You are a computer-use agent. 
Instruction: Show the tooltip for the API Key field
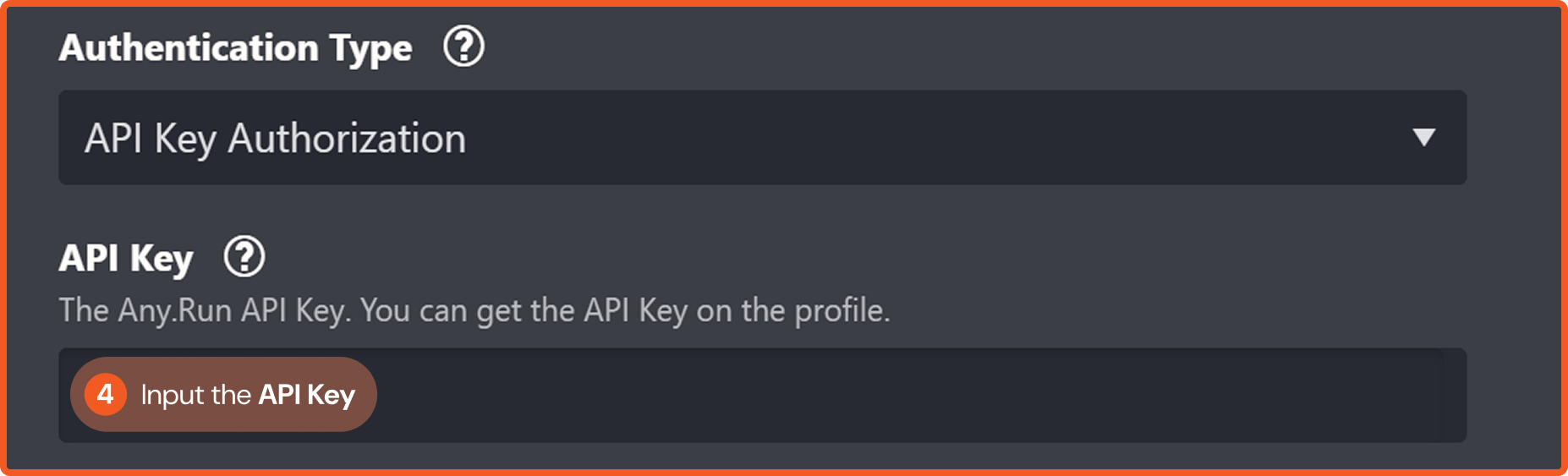click(x=244, y=257)
